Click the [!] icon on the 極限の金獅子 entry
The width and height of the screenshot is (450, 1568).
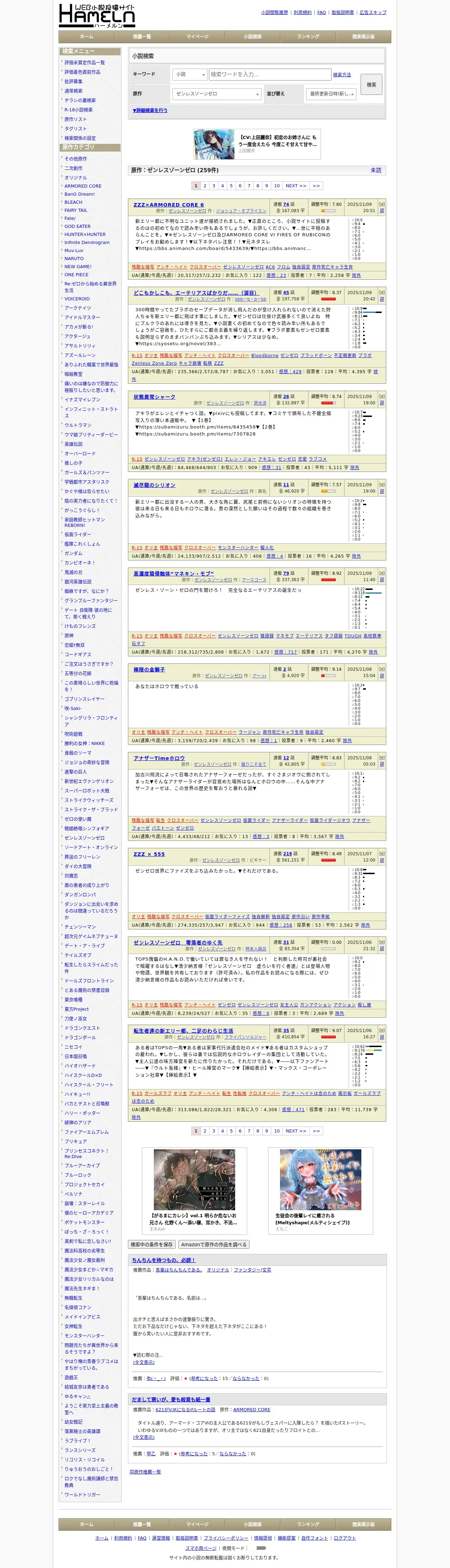[382, 669]
